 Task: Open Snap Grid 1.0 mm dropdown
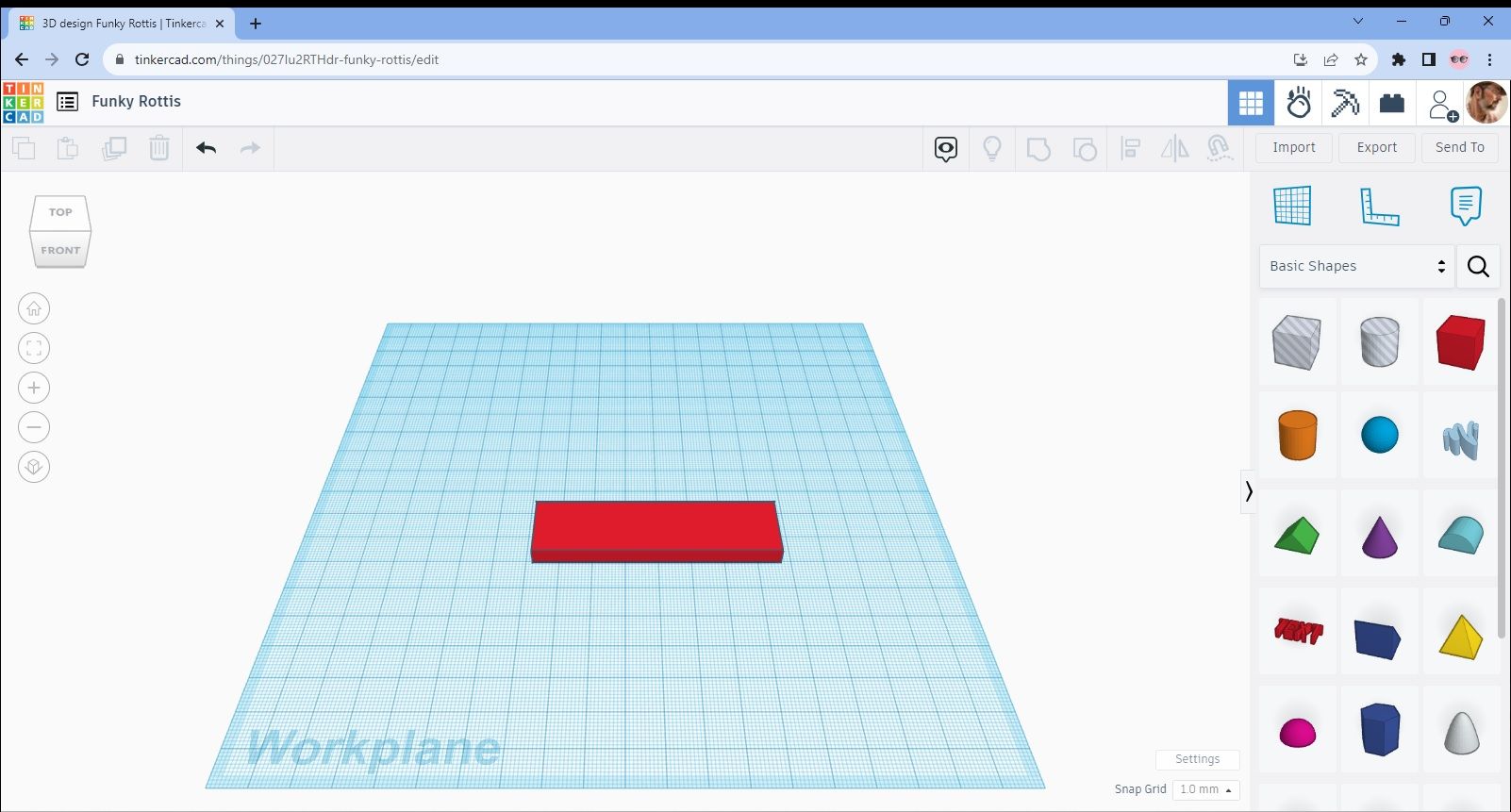[x=1206, y=789]
